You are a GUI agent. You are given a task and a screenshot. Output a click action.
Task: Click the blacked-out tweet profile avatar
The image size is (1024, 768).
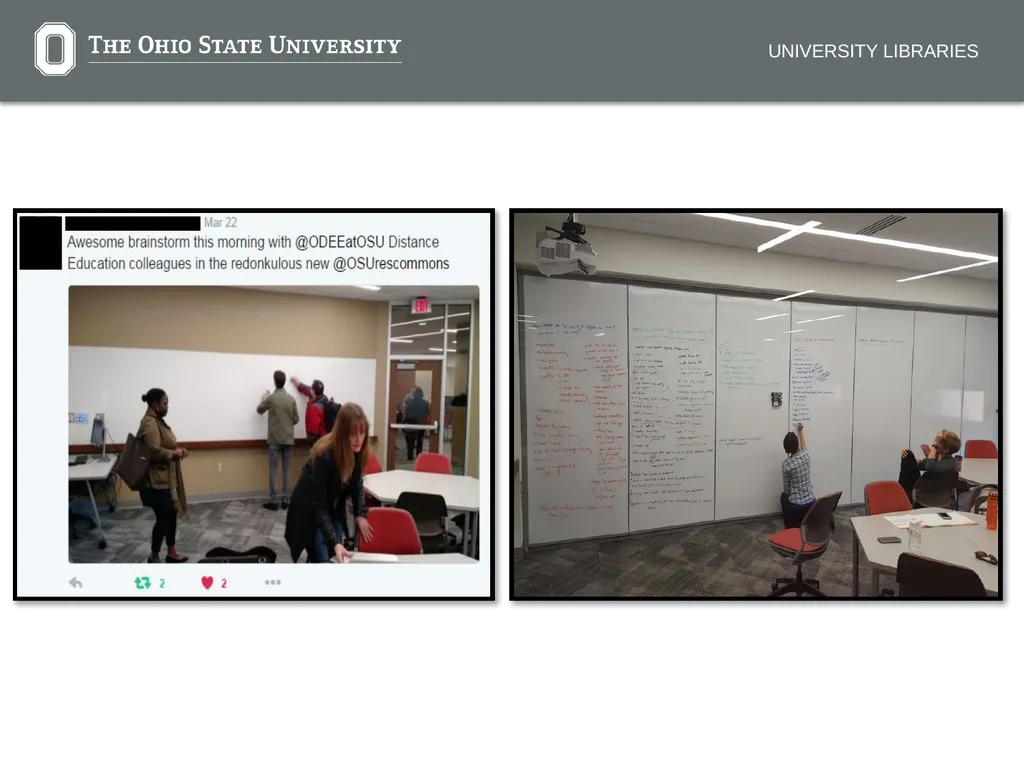40,243
